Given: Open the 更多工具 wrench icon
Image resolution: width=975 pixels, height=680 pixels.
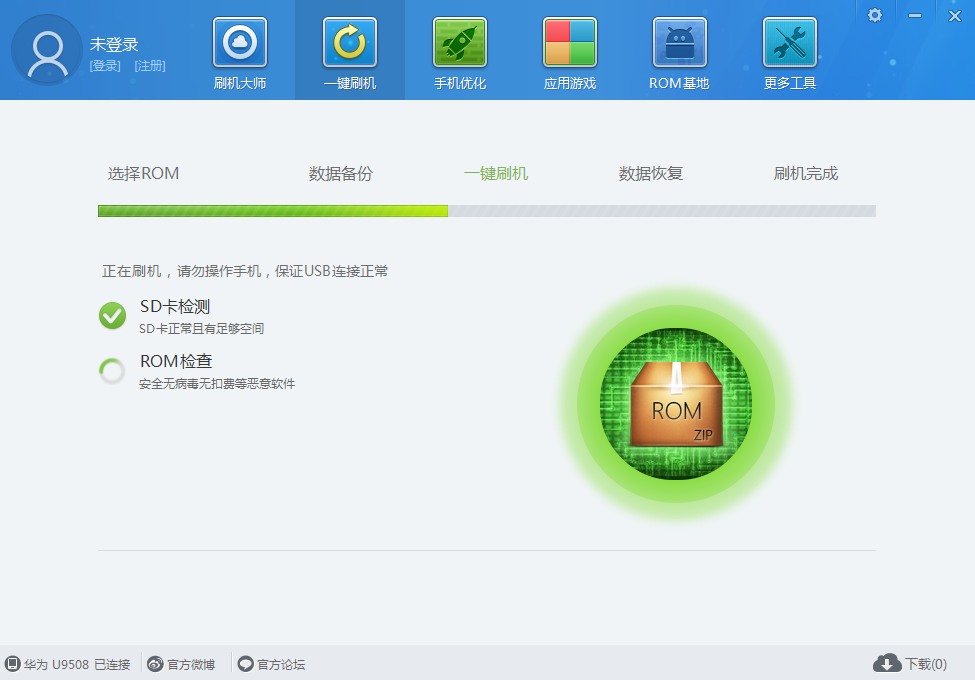Looking at the screenshot, I should point(790,42).
